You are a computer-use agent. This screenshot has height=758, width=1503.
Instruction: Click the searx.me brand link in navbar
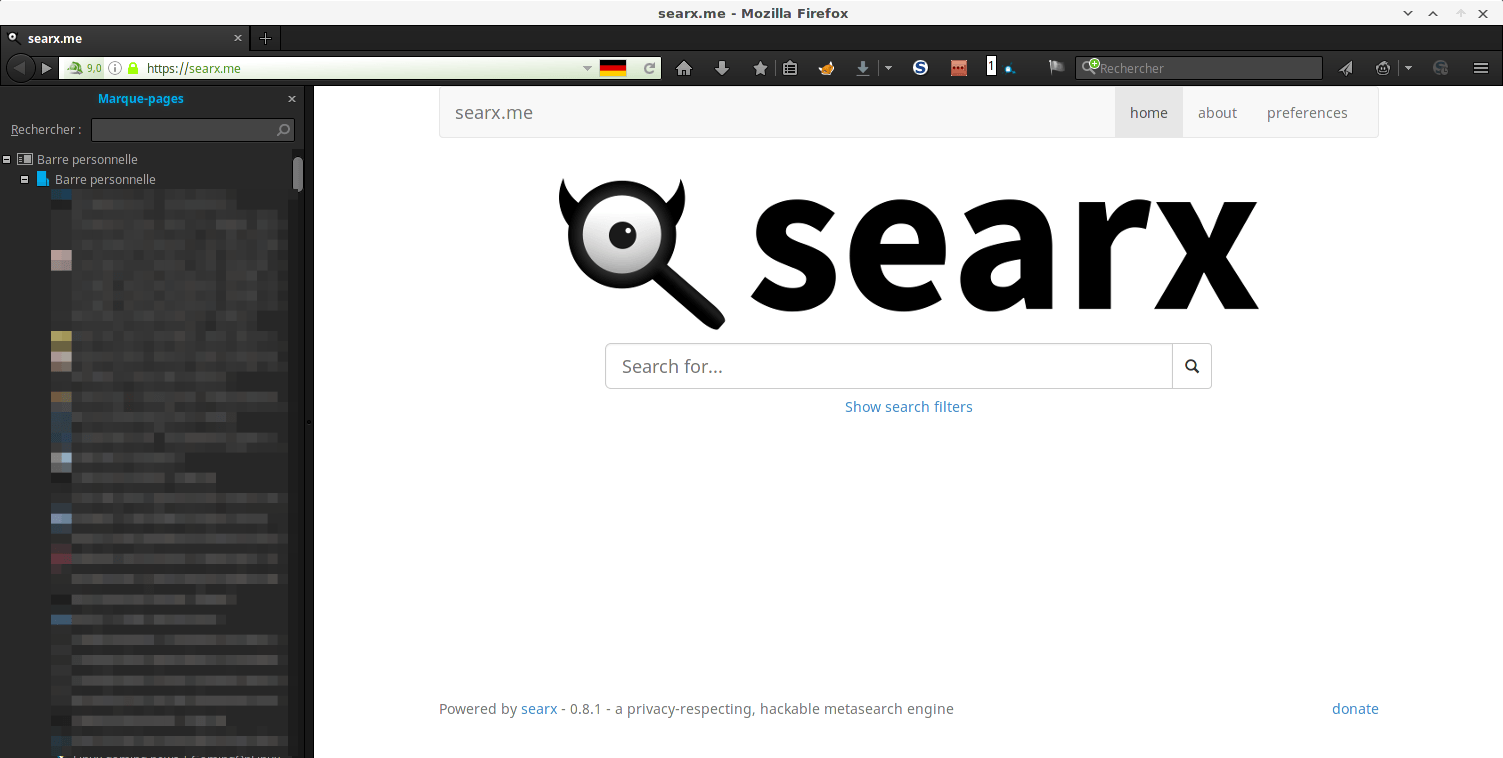[494, 113]
